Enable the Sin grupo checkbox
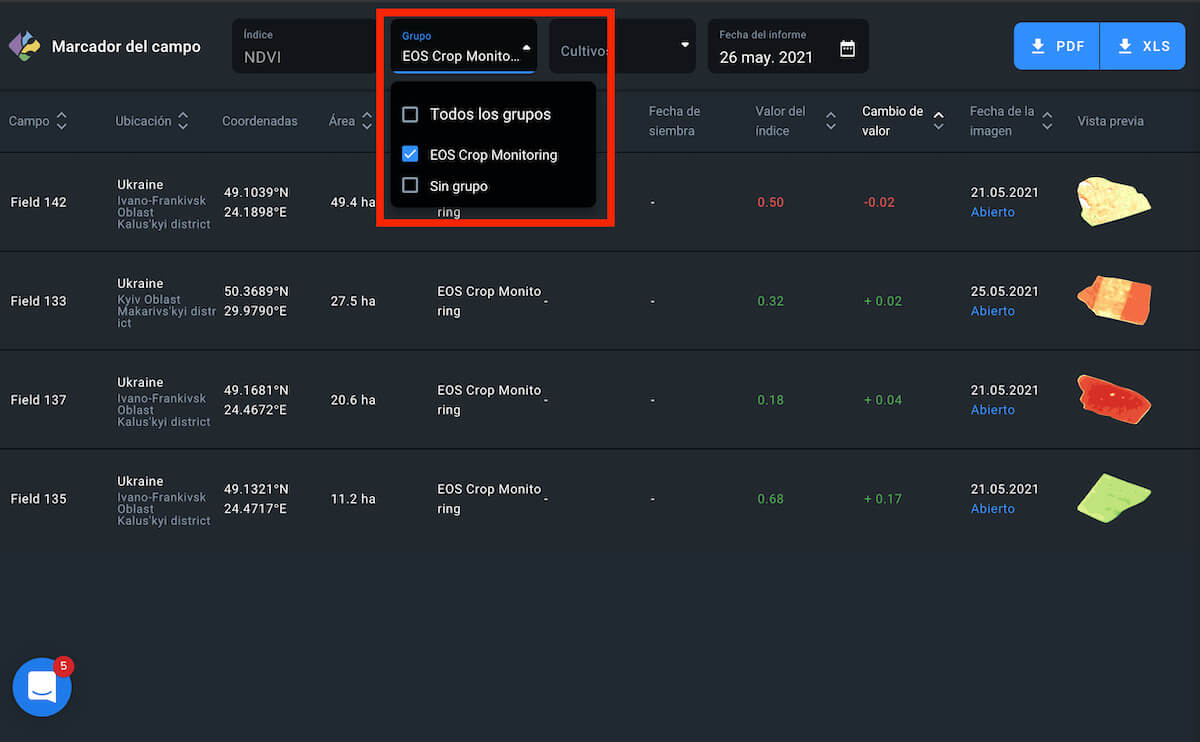 coord(410,185)
